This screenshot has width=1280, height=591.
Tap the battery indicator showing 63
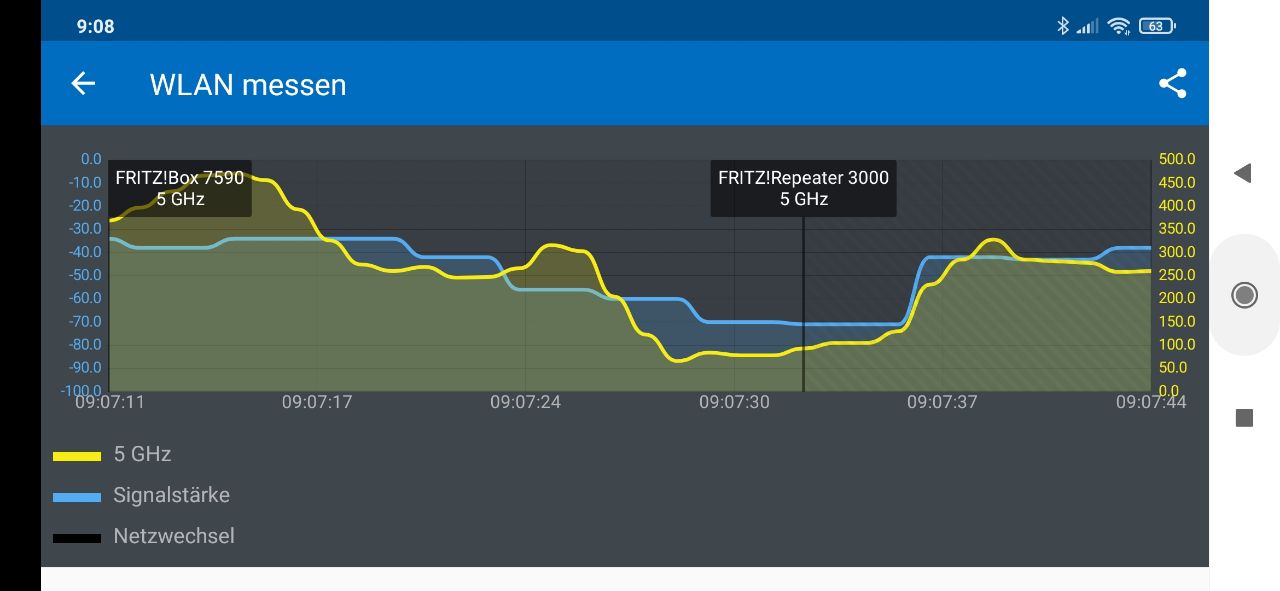(1157, 26)
